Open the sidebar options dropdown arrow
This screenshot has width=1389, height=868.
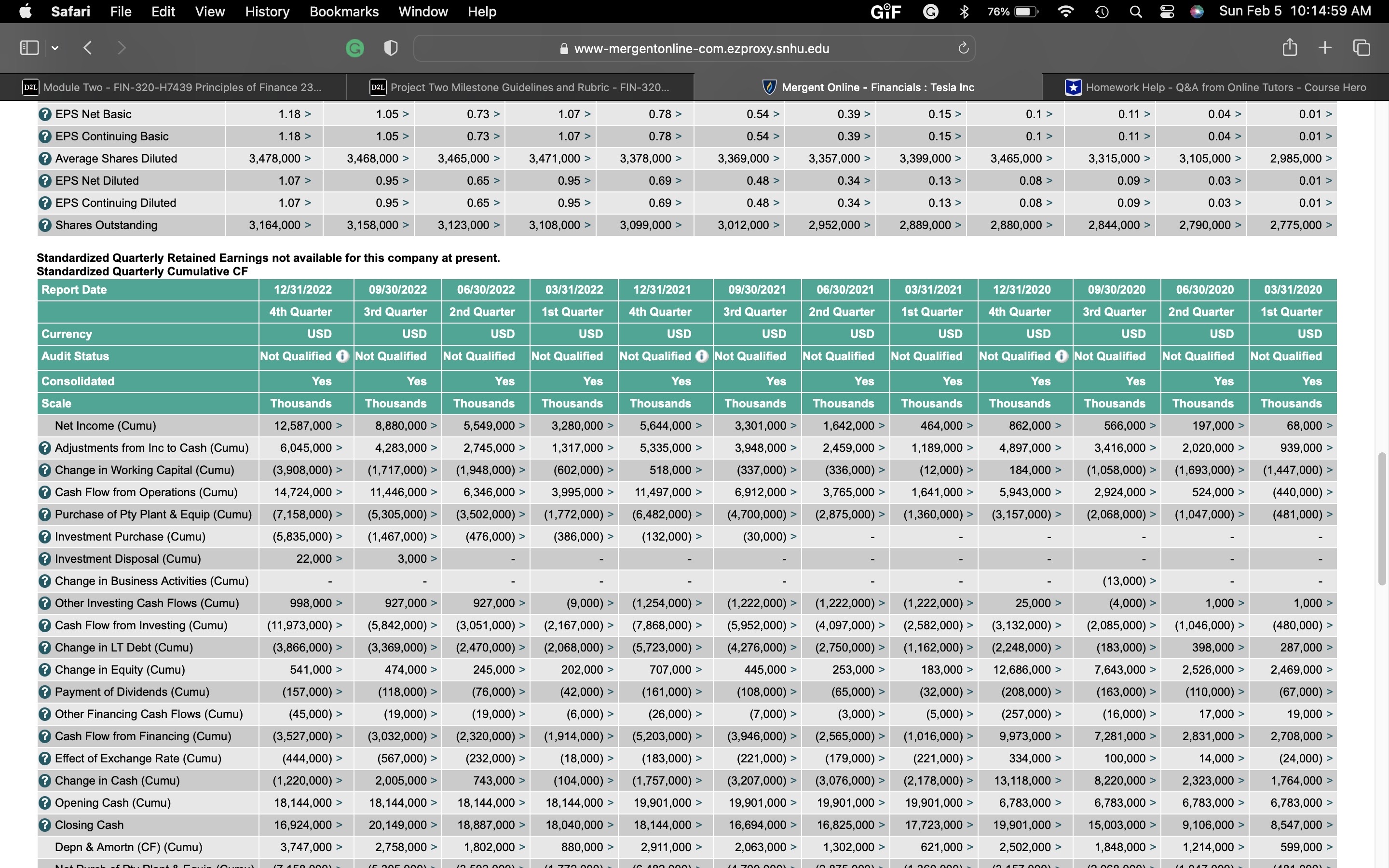(x=55, y=48)
